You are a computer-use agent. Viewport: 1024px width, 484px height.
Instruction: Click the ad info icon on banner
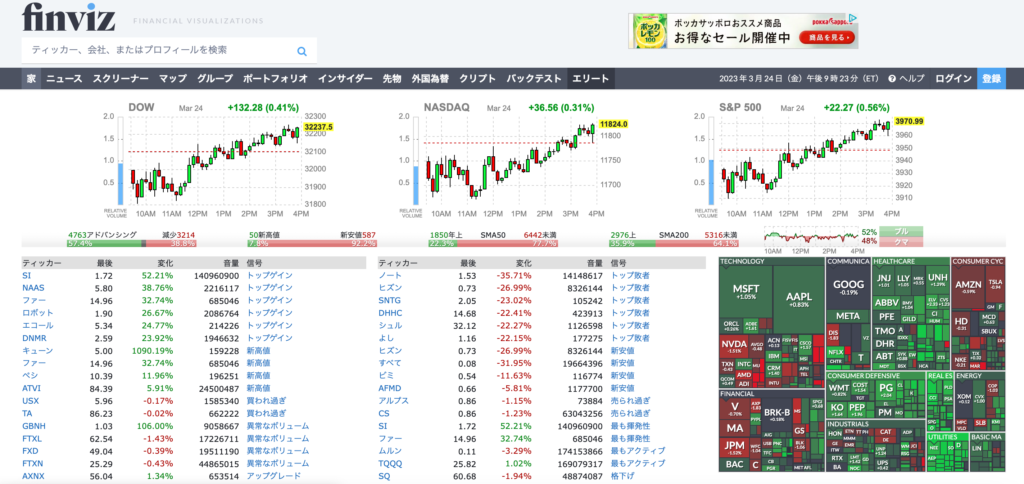854,18
